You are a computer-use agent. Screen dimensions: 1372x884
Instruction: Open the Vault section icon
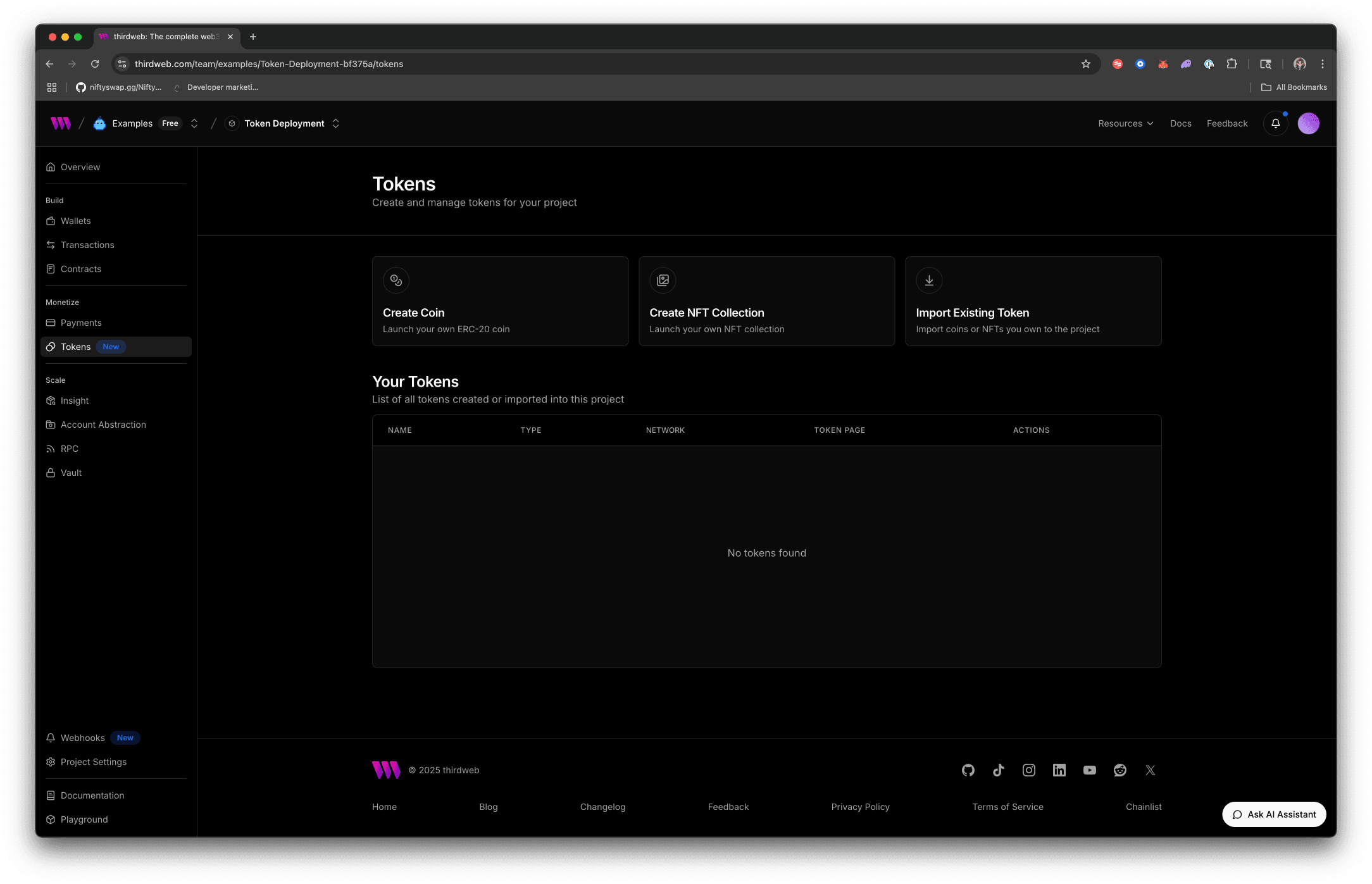[x=51, y=473]
